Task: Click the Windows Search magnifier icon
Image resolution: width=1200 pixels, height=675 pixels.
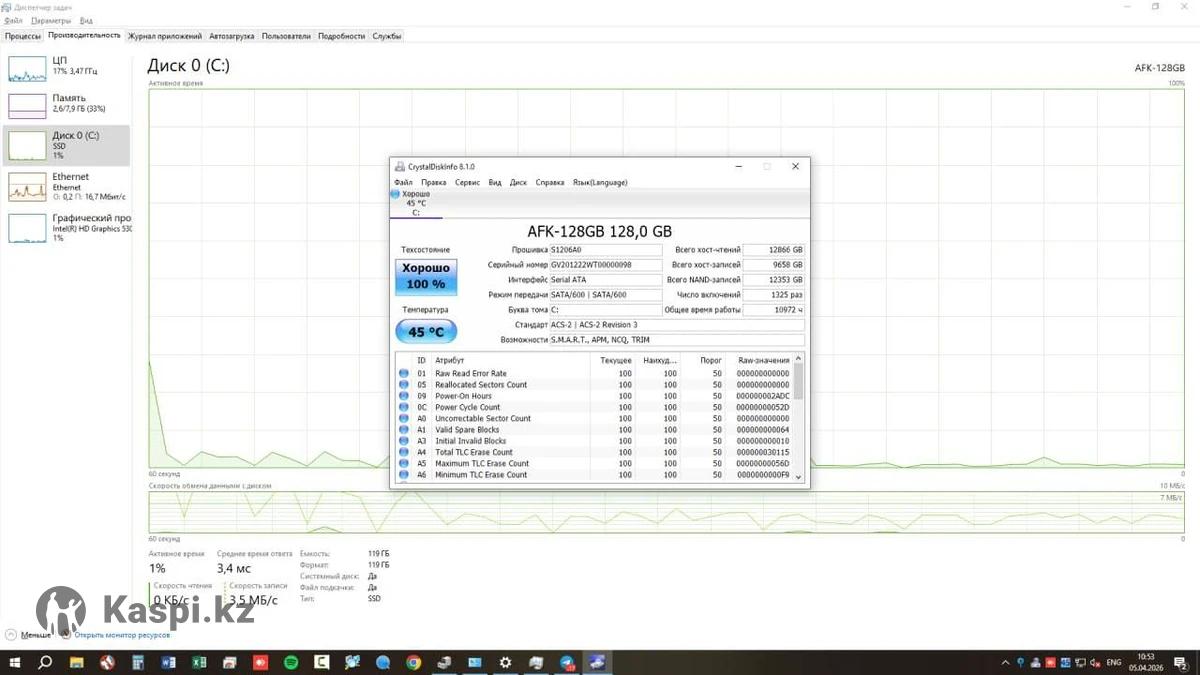Action: (45, 662)
